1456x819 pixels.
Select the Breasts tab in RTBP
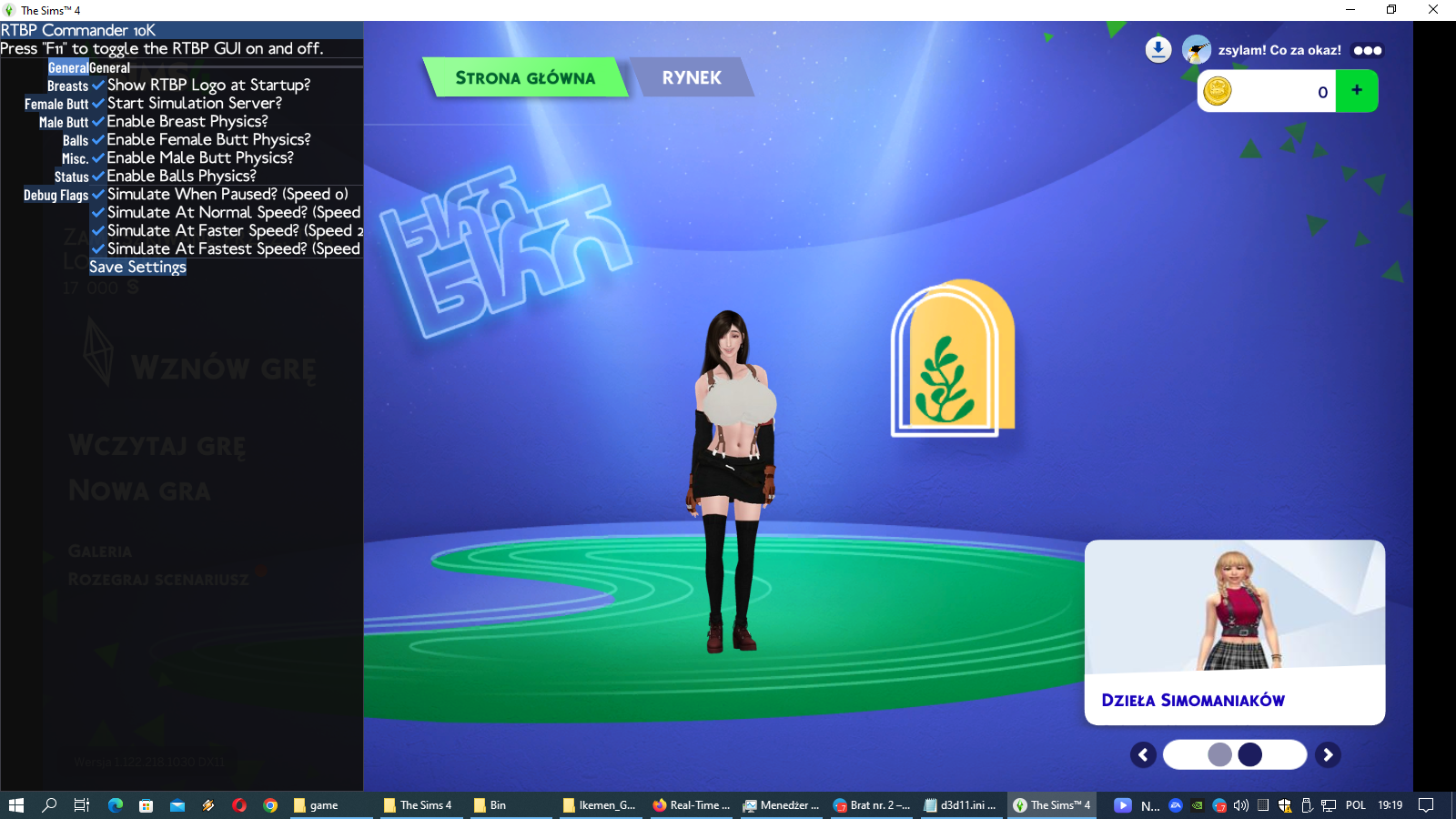click(x=68, y=86)
